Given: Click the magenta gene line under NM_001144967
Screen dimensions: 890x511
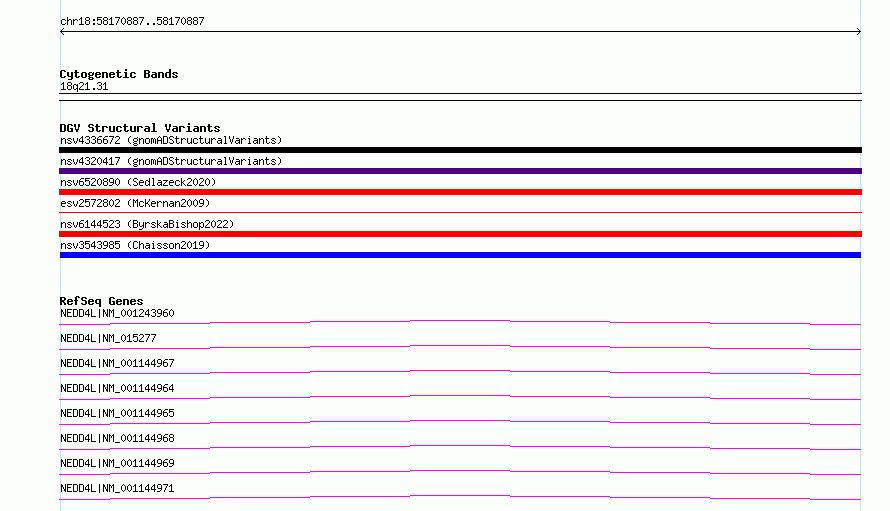Looking at the screenshot, I should tap(460, 372).
